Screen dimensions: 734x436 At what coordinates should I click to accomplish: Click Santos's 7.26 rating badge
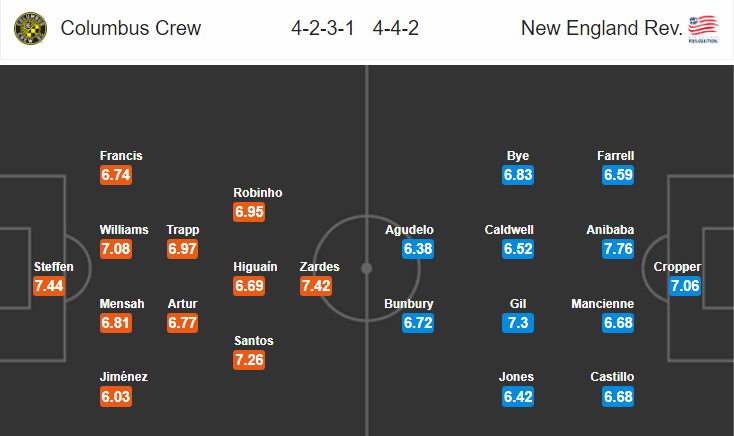249,360
